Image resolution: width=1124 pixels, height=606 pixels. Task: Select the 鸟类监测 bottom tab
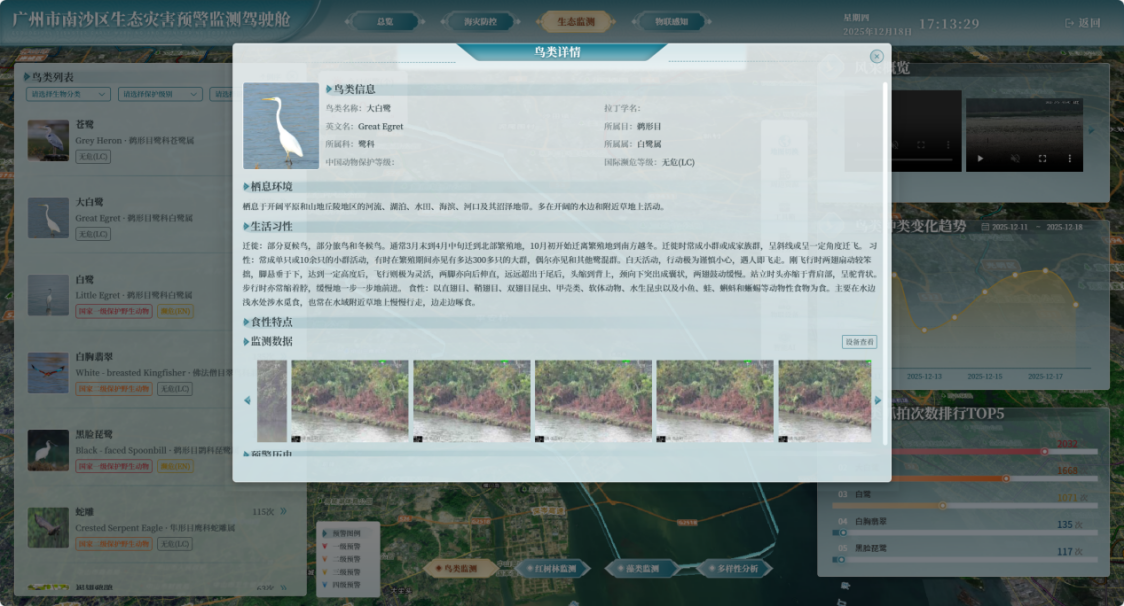(461, 568)
